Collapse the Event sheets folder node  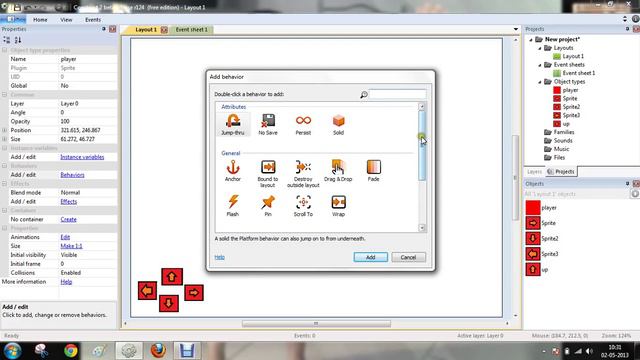[x=540, y=65]
